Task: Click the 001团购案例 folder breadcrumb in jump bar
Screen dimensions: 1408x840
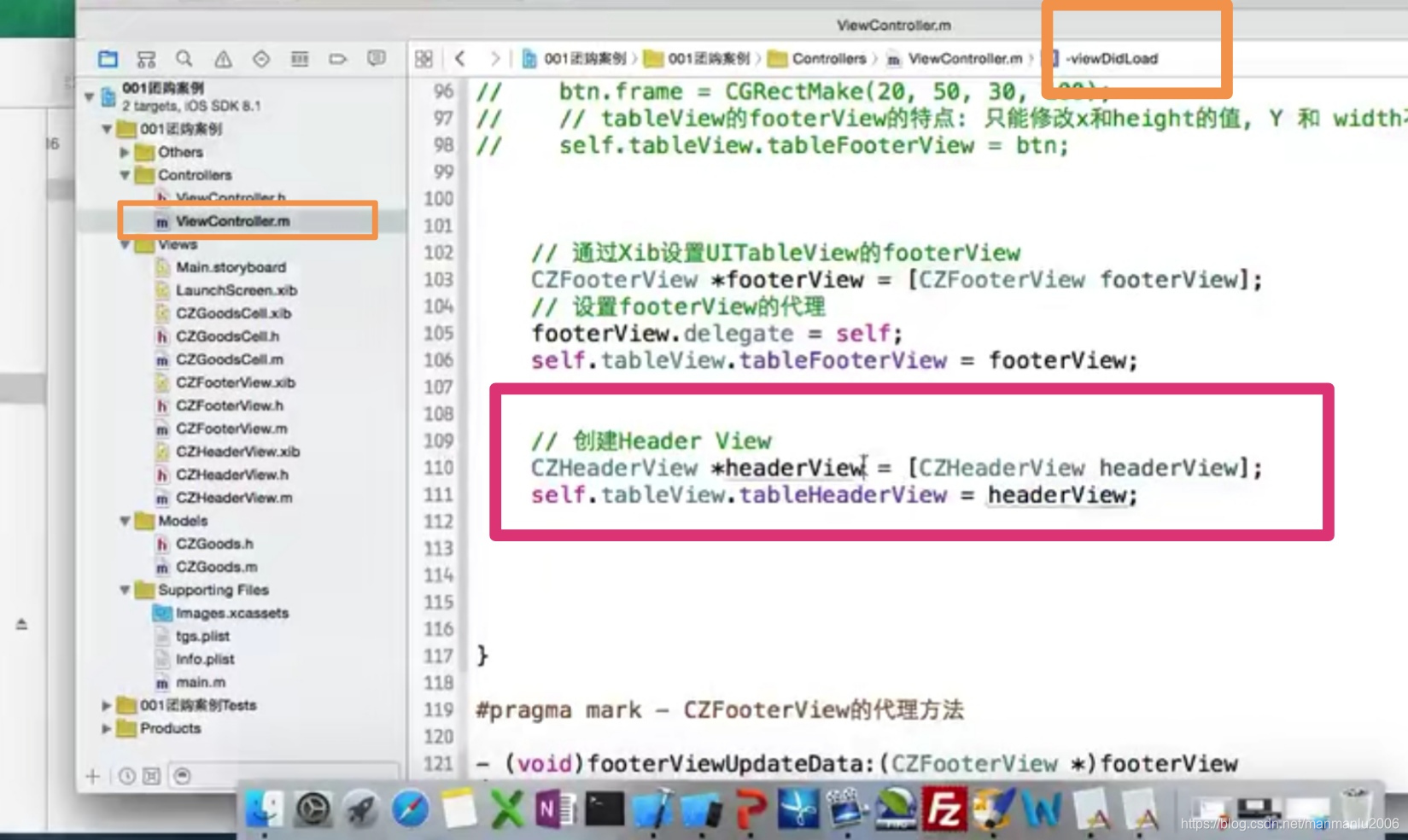Action: point(697,59)
